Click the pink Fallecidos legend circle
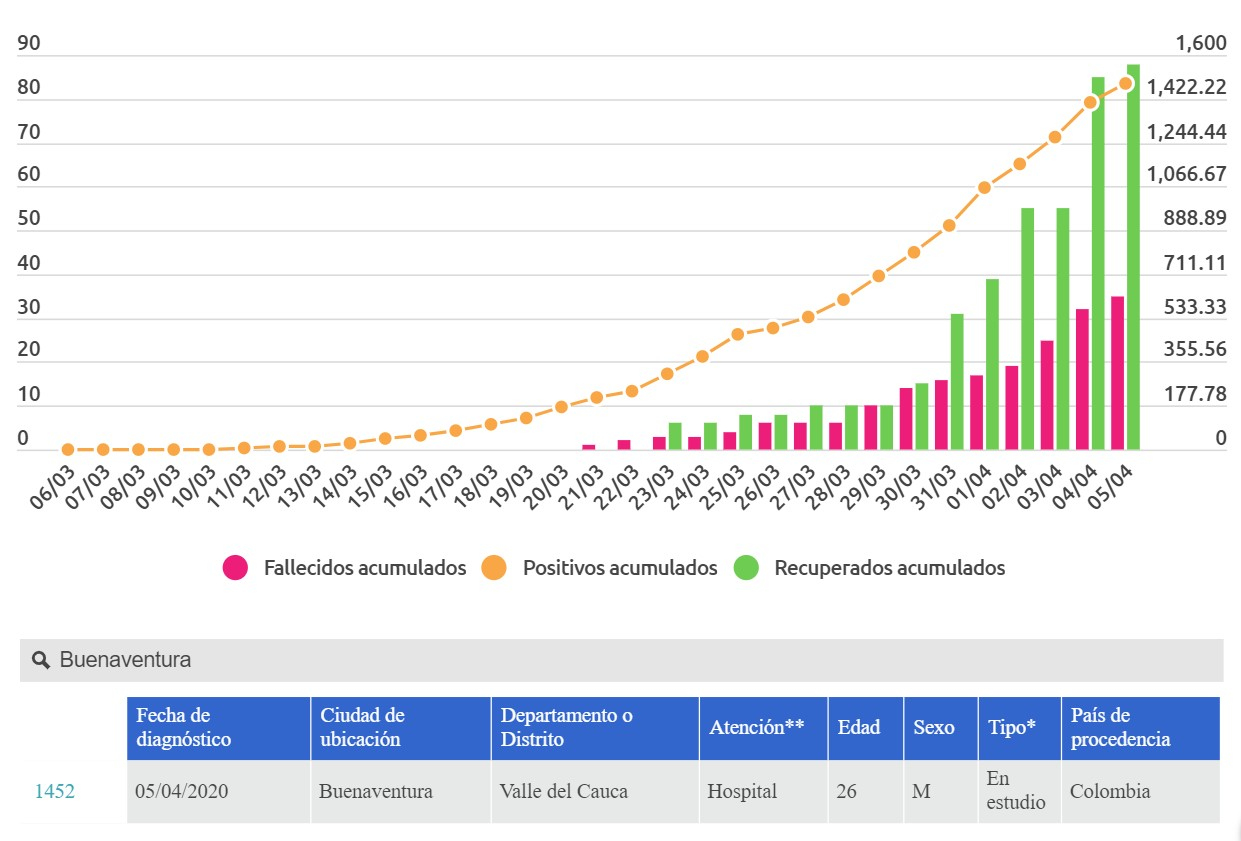Screen dimensions: 1241x841 pyautogui.click(x=235, y=568)
